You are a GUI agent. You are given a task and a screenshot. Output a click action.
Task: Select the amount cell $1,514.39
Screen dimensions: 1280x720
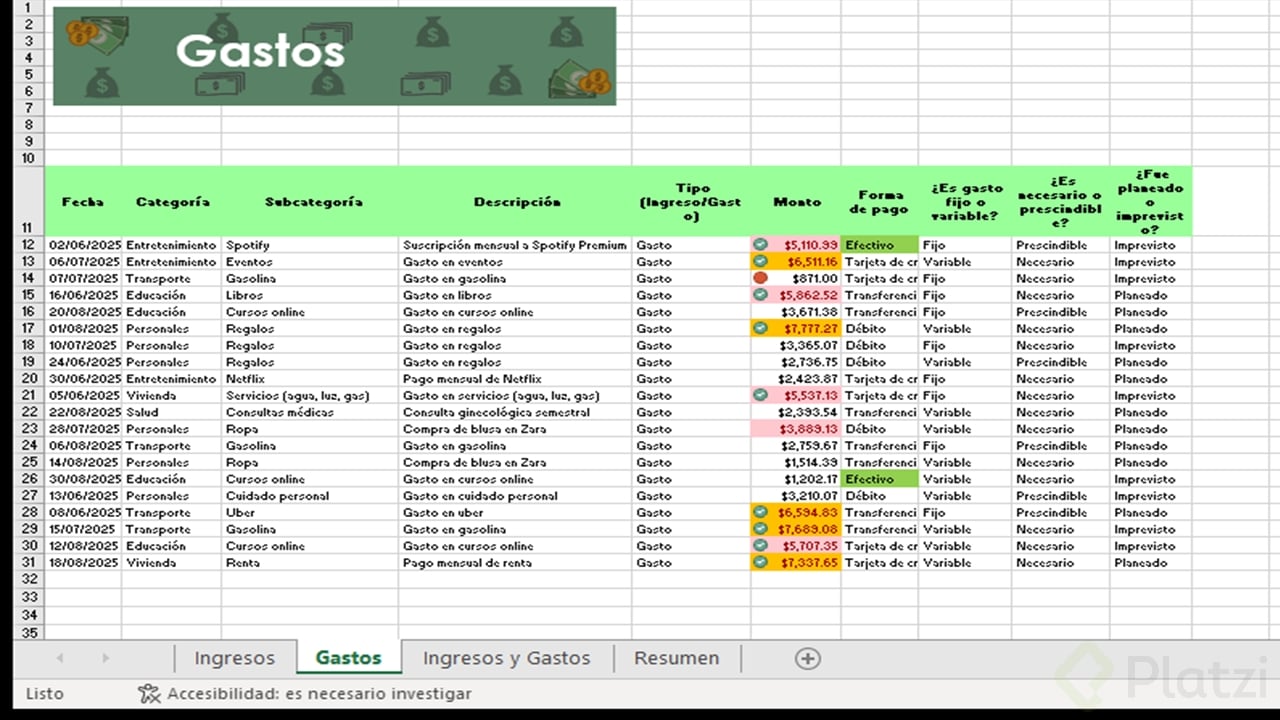point(796,462)
